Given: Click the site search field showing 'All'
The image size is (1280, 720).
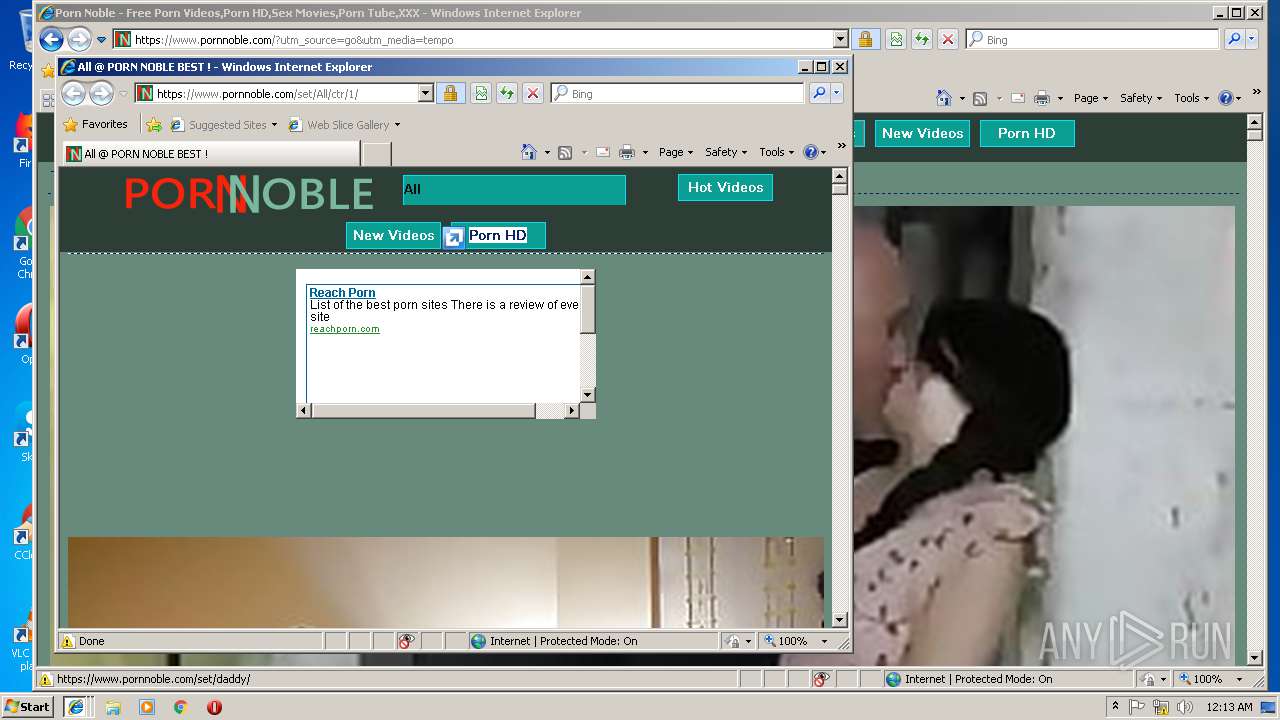Looking at the screenshot, I should tap(514, 190).
